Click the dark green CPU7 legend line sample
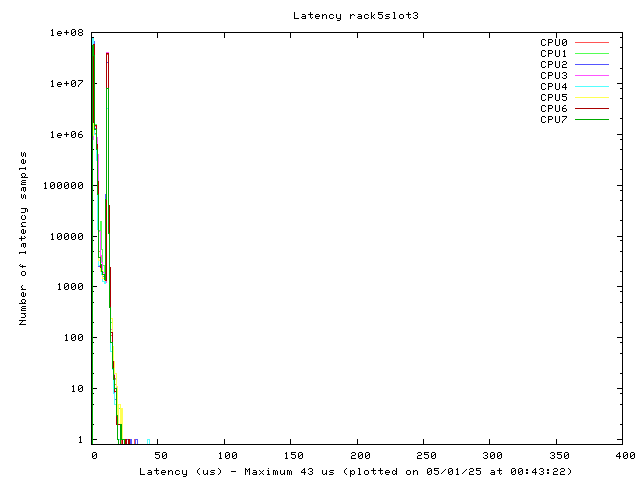The image size is (640, 480). tap(592, 120)
